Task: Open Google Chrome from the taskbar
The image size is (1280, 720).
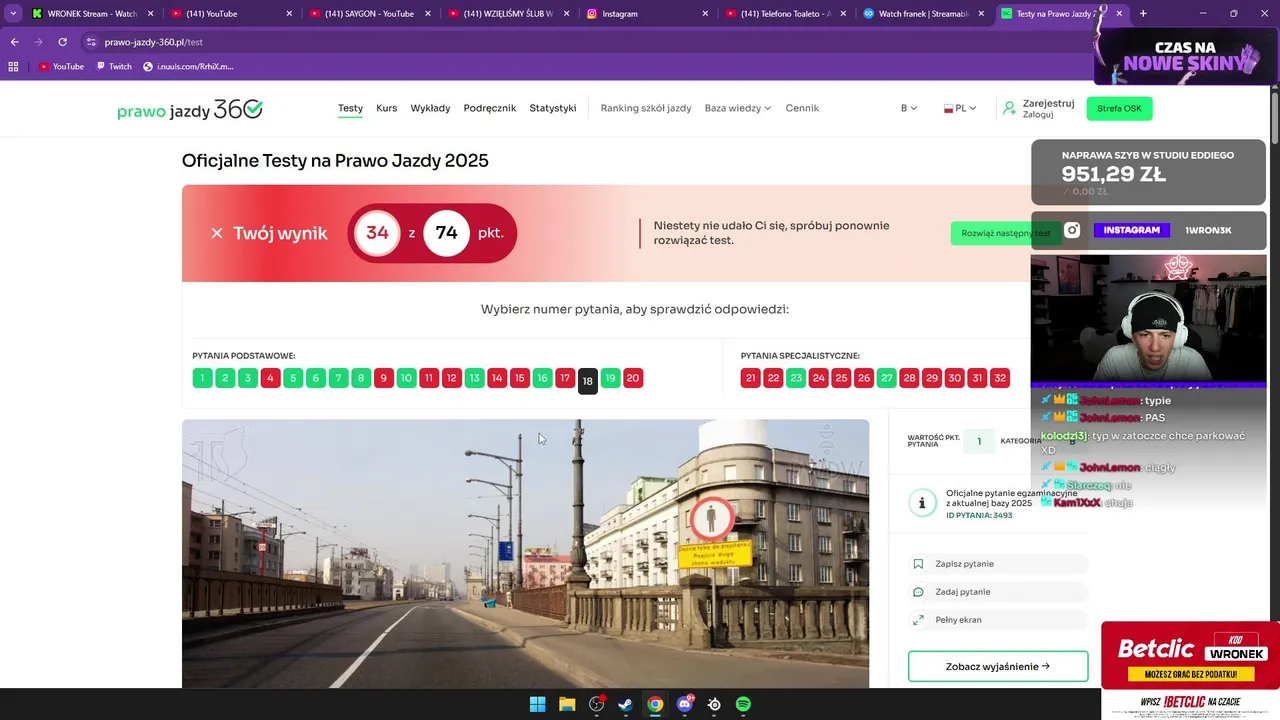Action: point(654,704)
